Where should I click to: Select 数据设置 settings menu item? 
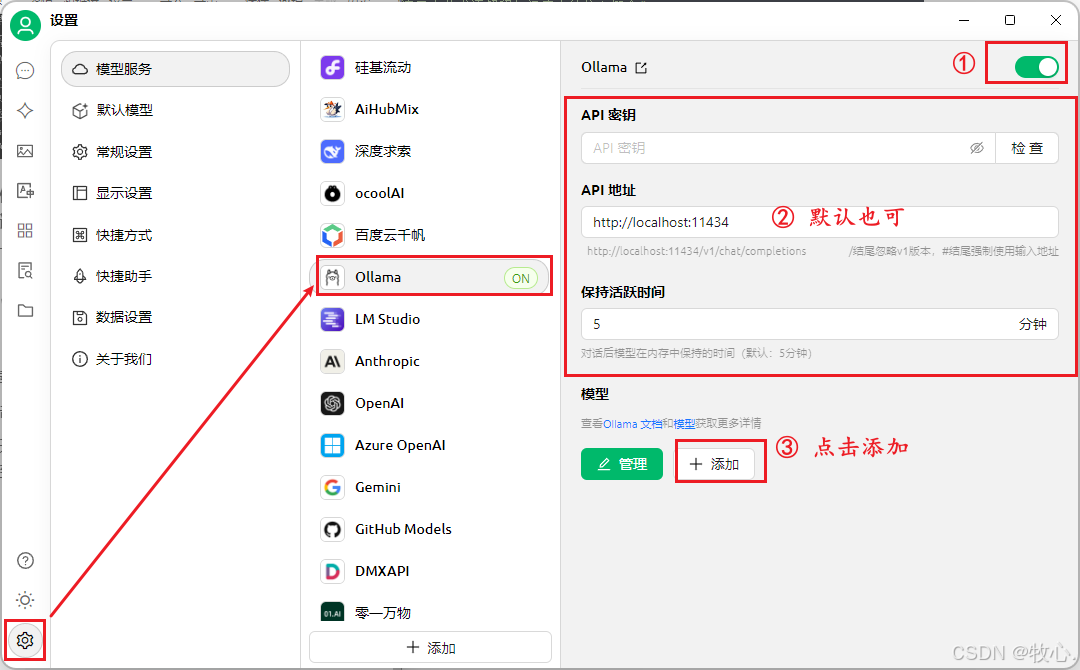(x=176, y=317)
